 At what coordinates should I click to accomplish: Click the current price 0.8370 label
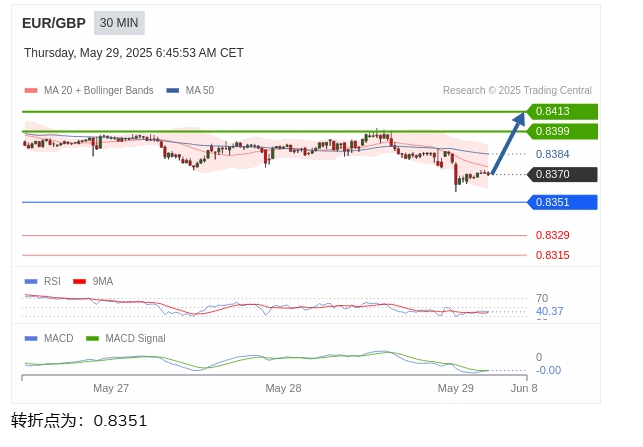click(x=561, y=174)
